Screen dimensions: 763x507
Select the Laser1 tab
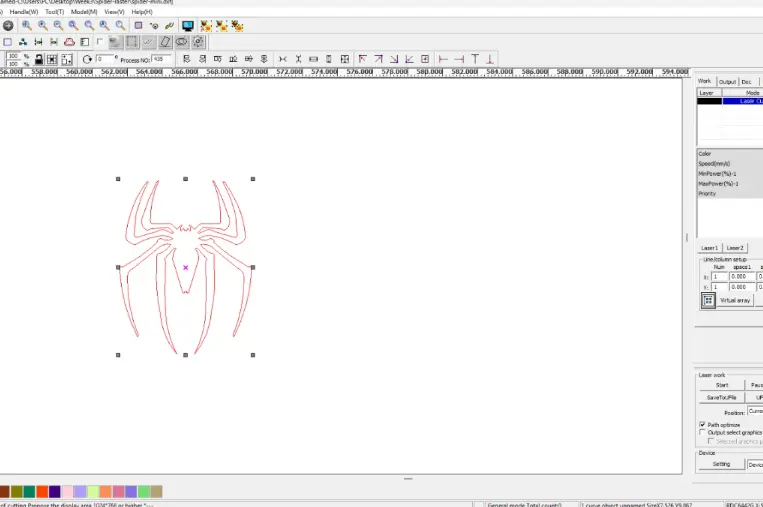click(x=709, y=248)
